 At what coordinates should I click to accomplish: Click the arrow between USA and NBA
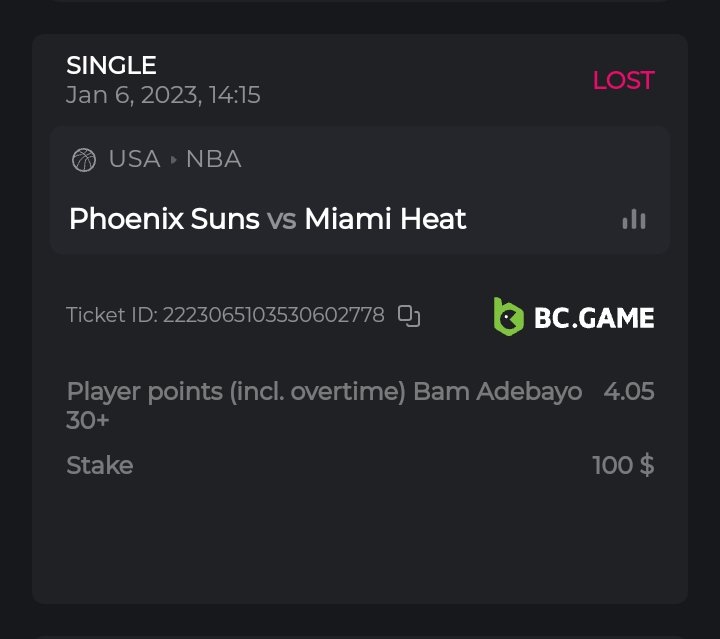(x=173, y=160)
